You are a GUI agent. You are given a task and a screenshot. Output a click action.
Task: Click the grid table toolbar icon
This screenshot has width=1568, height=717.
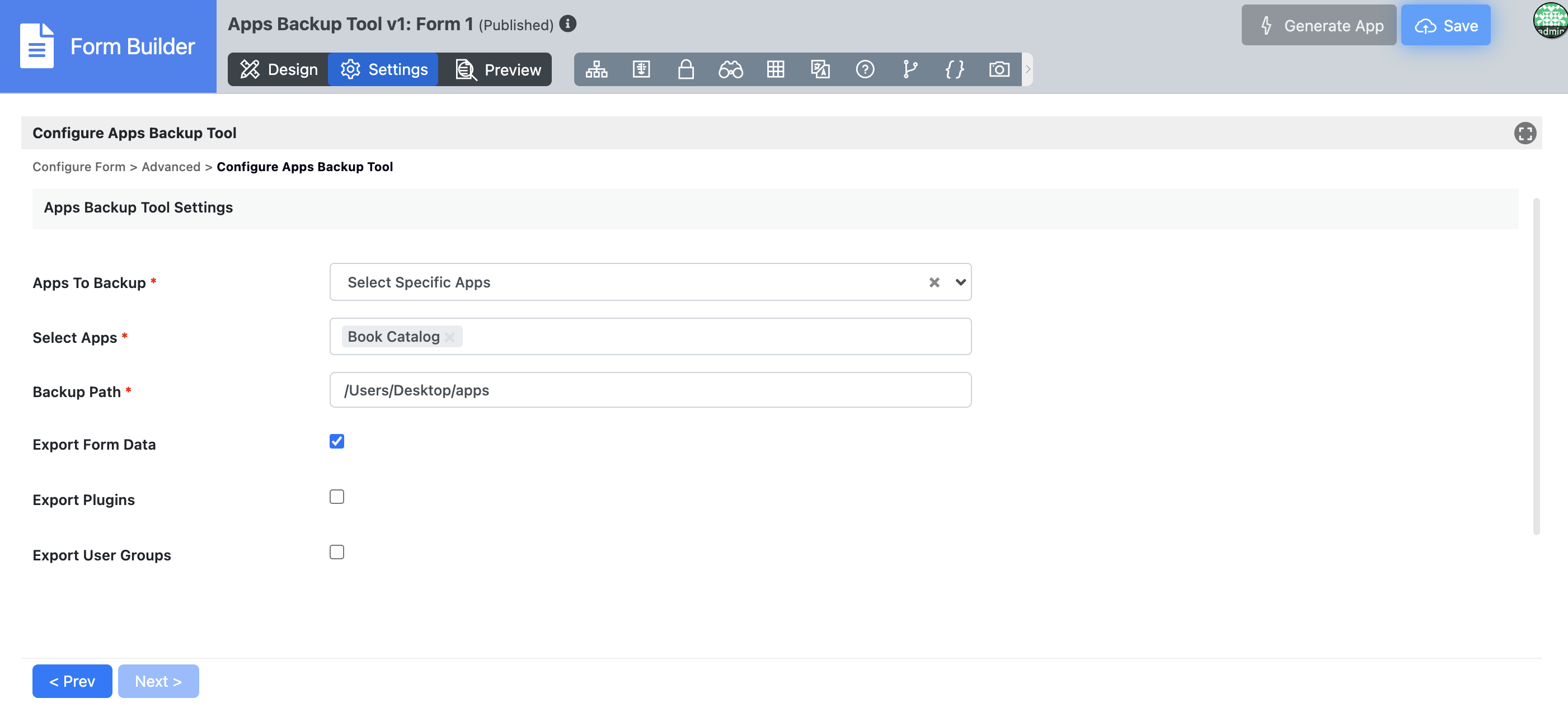[775, 69]
